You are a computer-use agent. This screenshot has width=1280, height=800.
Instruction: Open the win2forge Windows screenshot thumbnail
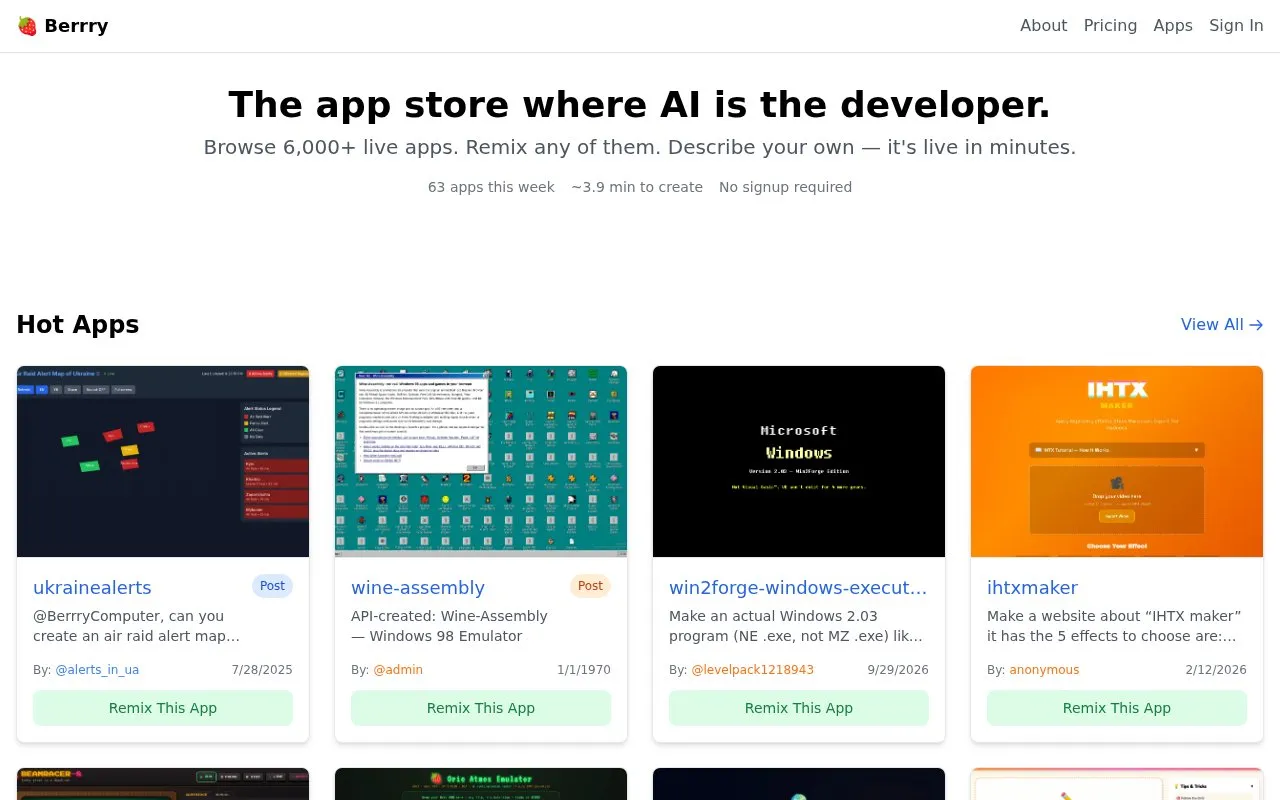(x=799, y=461)
